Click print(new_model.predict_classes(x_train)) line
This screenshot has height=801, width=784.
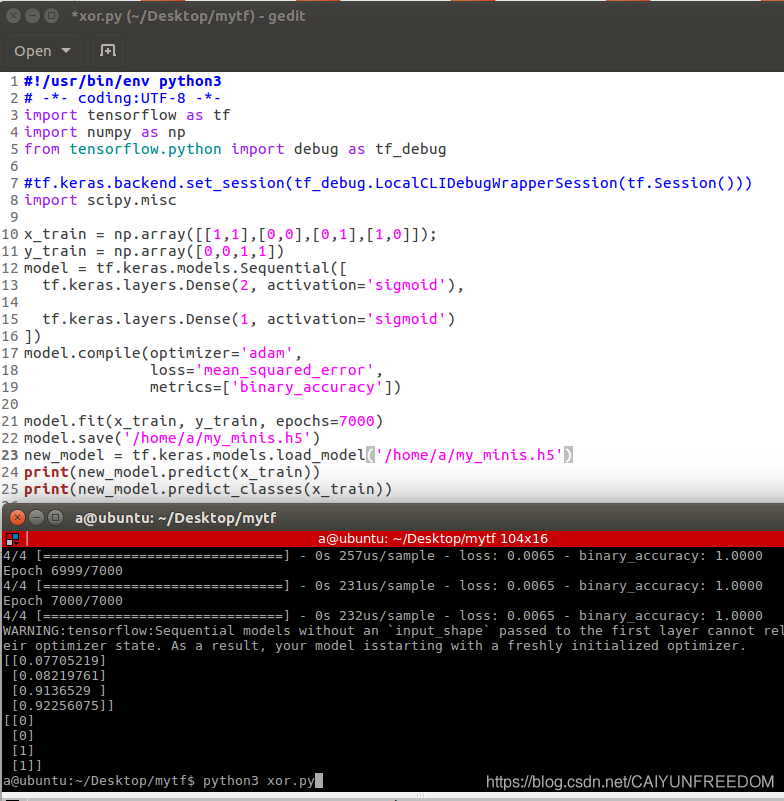point(208,489)
